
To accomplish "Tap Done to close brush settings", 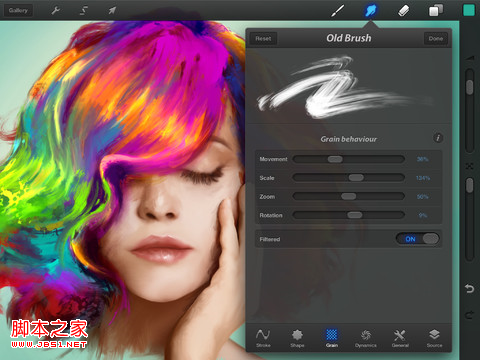I will click(435, 39).
